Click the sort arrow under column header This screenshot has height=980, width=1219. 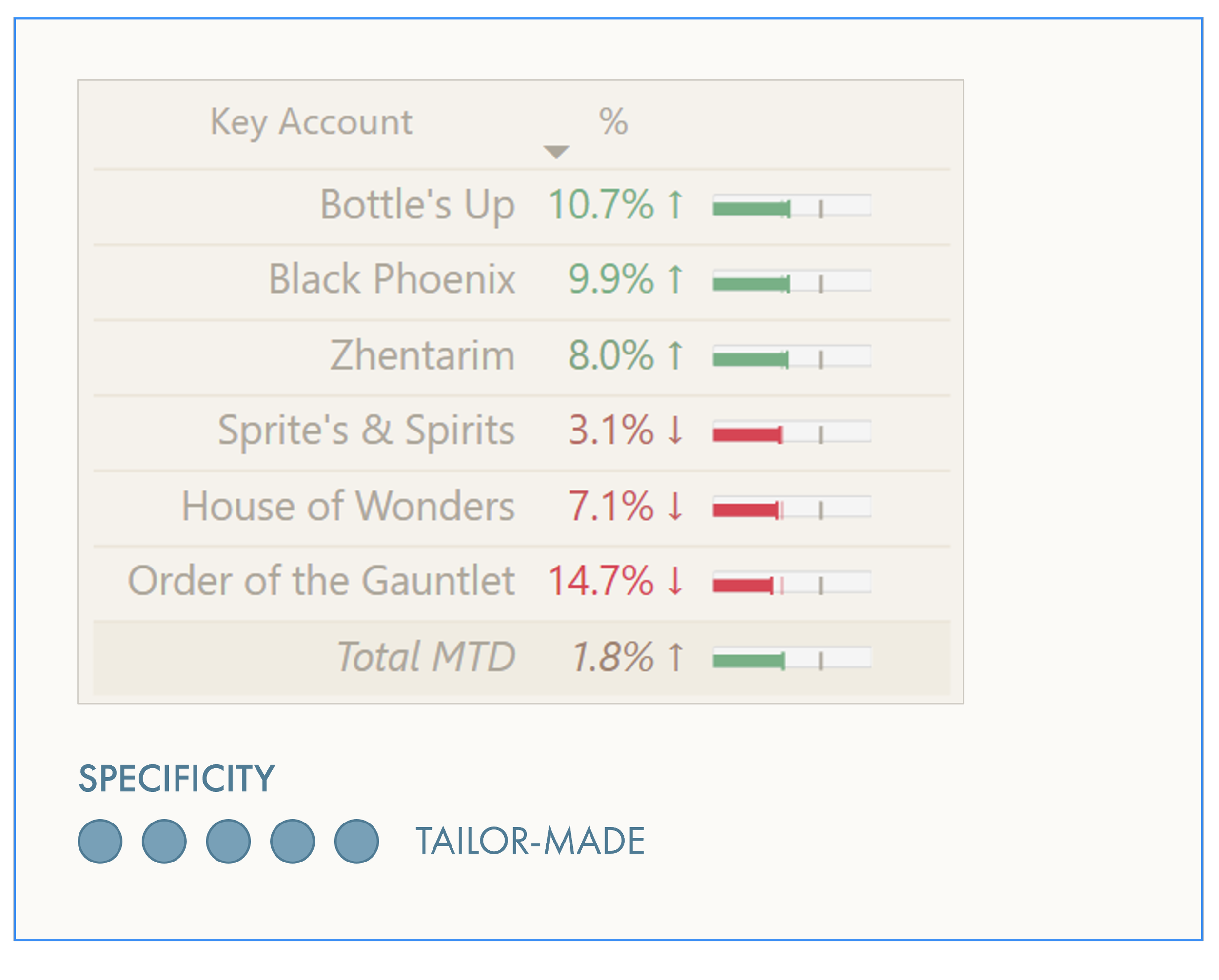(556, 152)
